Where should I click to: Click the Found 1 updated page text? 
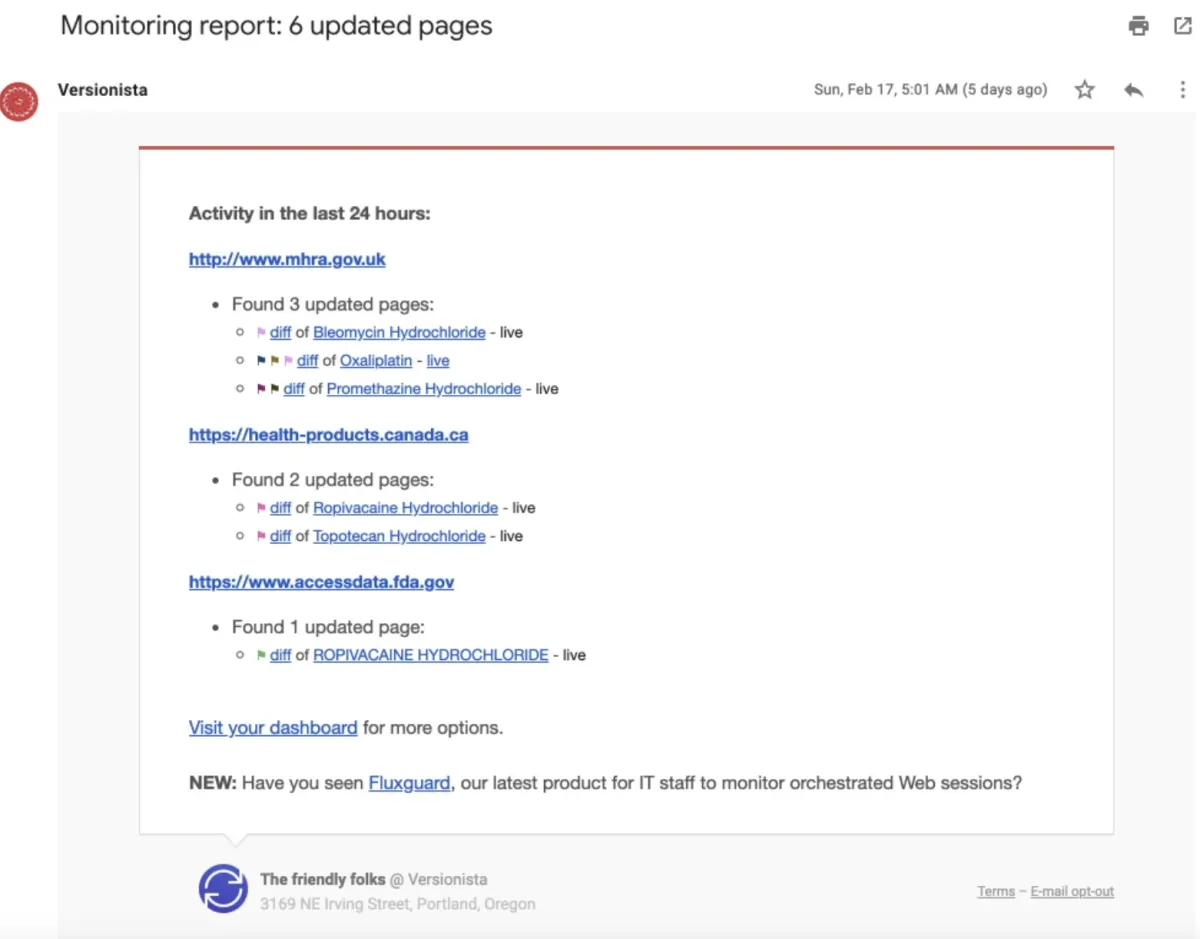328,627
